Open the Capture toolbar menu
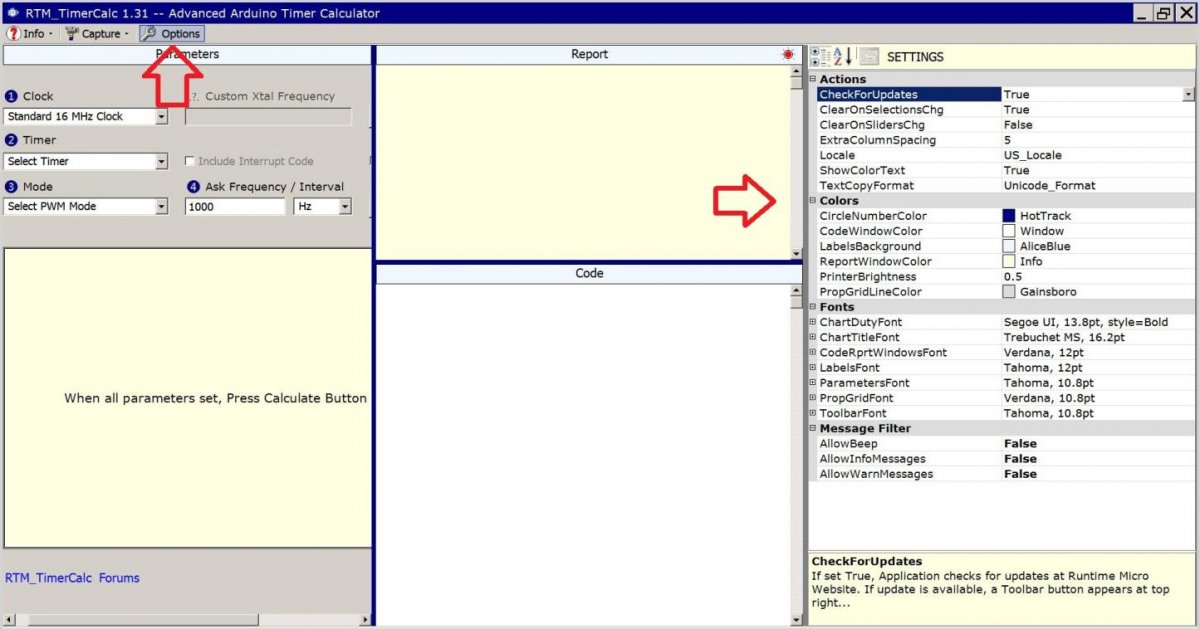 [x=93, y=34]
